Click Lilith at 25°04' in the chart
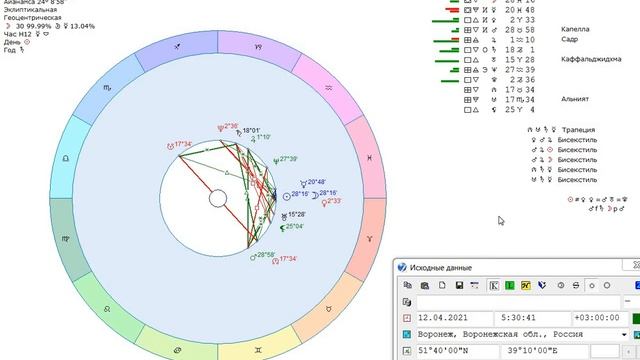The image size is (640, 360). coord(282,228)
